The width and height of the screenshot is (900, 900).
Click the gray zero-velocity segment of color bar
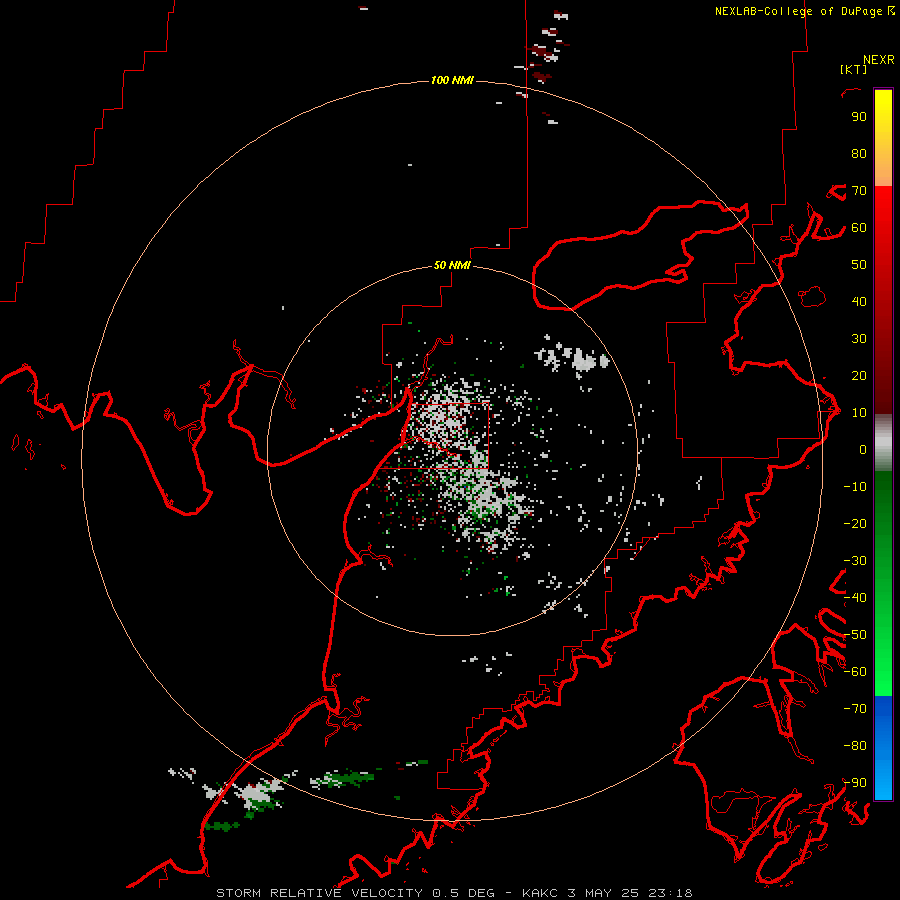tap(883, 443)
